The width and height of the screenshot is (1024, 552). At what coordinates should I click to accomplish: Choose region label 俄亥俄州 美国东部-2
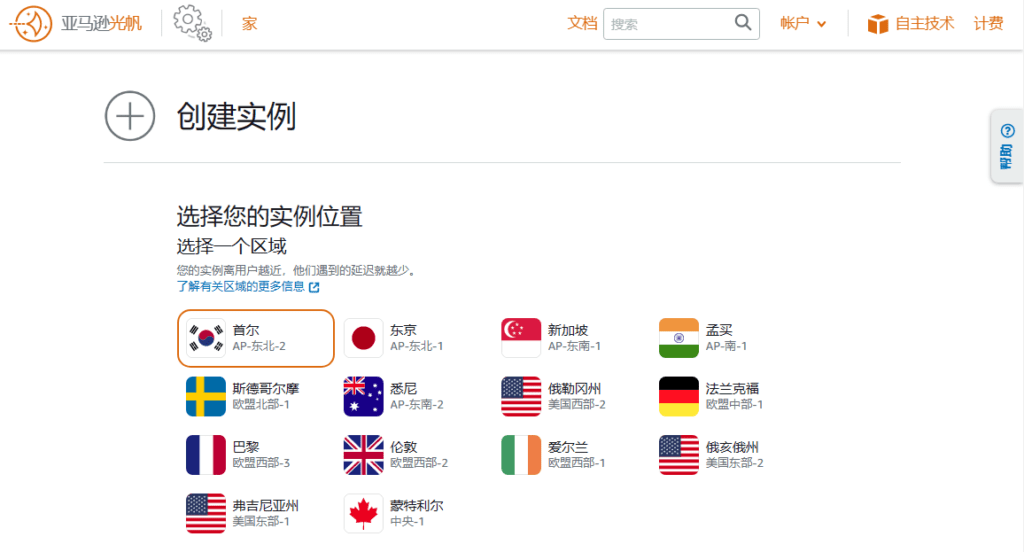pos(734,455)
